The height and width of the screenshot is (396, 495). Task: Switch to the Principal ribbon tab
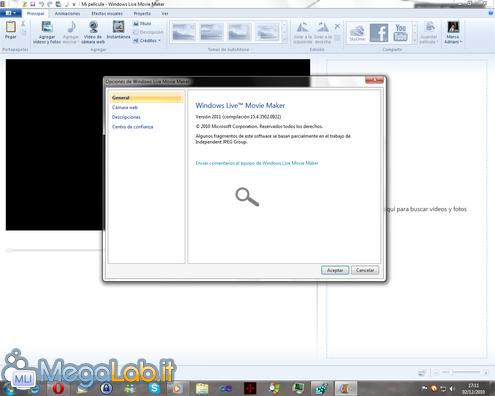[35, 14]
